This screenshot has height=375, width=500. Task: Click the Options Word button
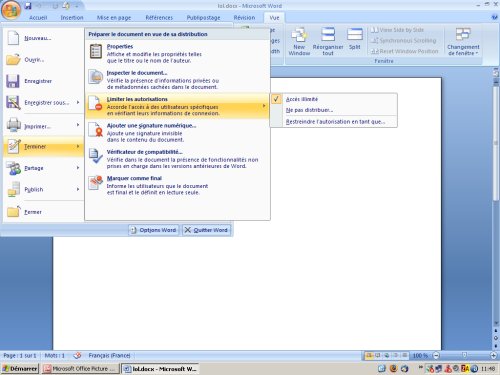154,230
